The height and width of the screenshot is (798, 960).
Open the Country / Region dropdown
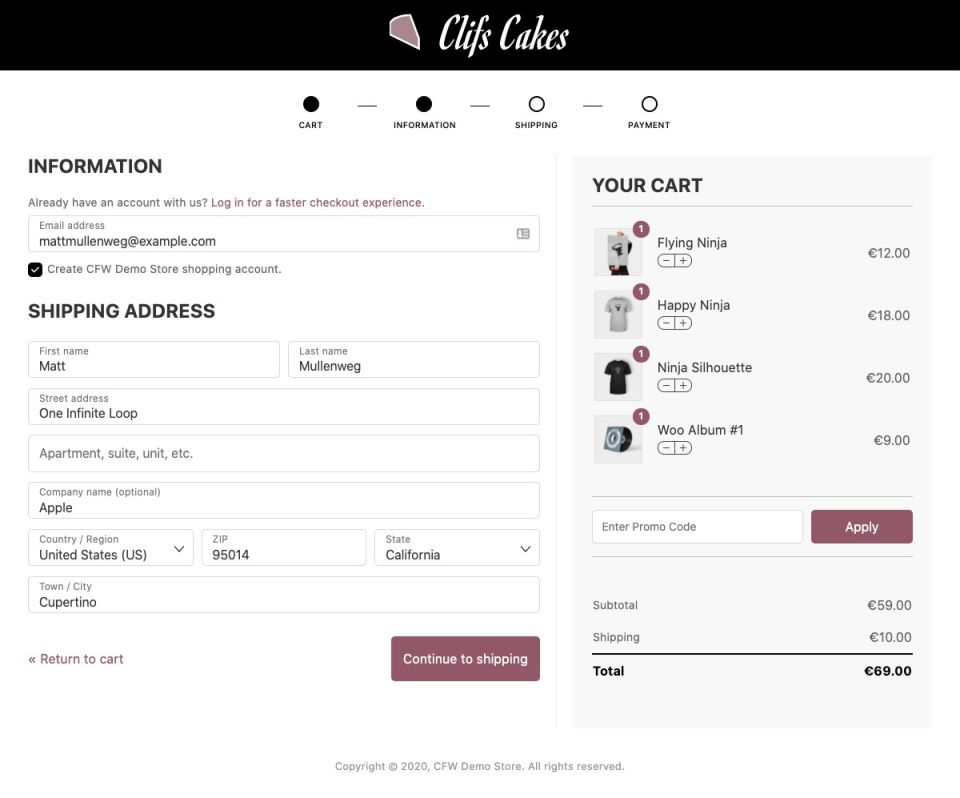(110, 548)
